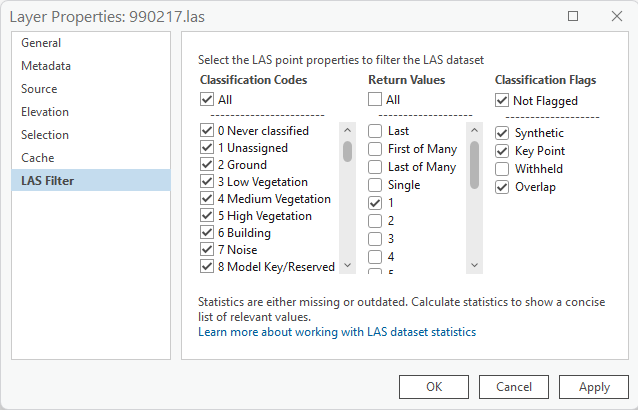
Task: Check the All return values box
Action: [x=375, y=100]
